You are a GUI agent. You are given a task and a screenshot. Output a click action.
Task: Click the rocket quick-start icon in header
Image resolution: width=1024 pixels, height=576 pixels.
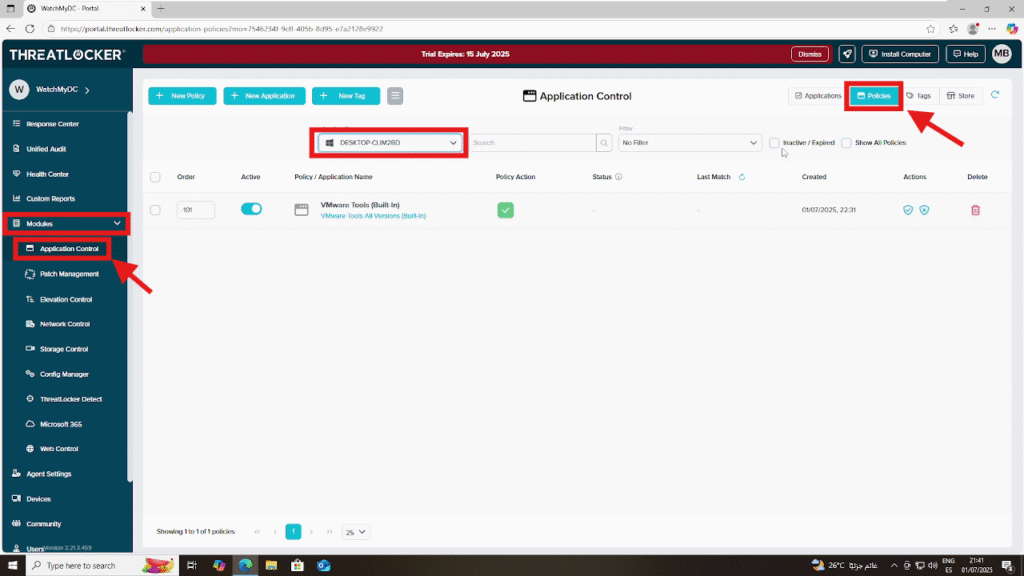point(847,54)
